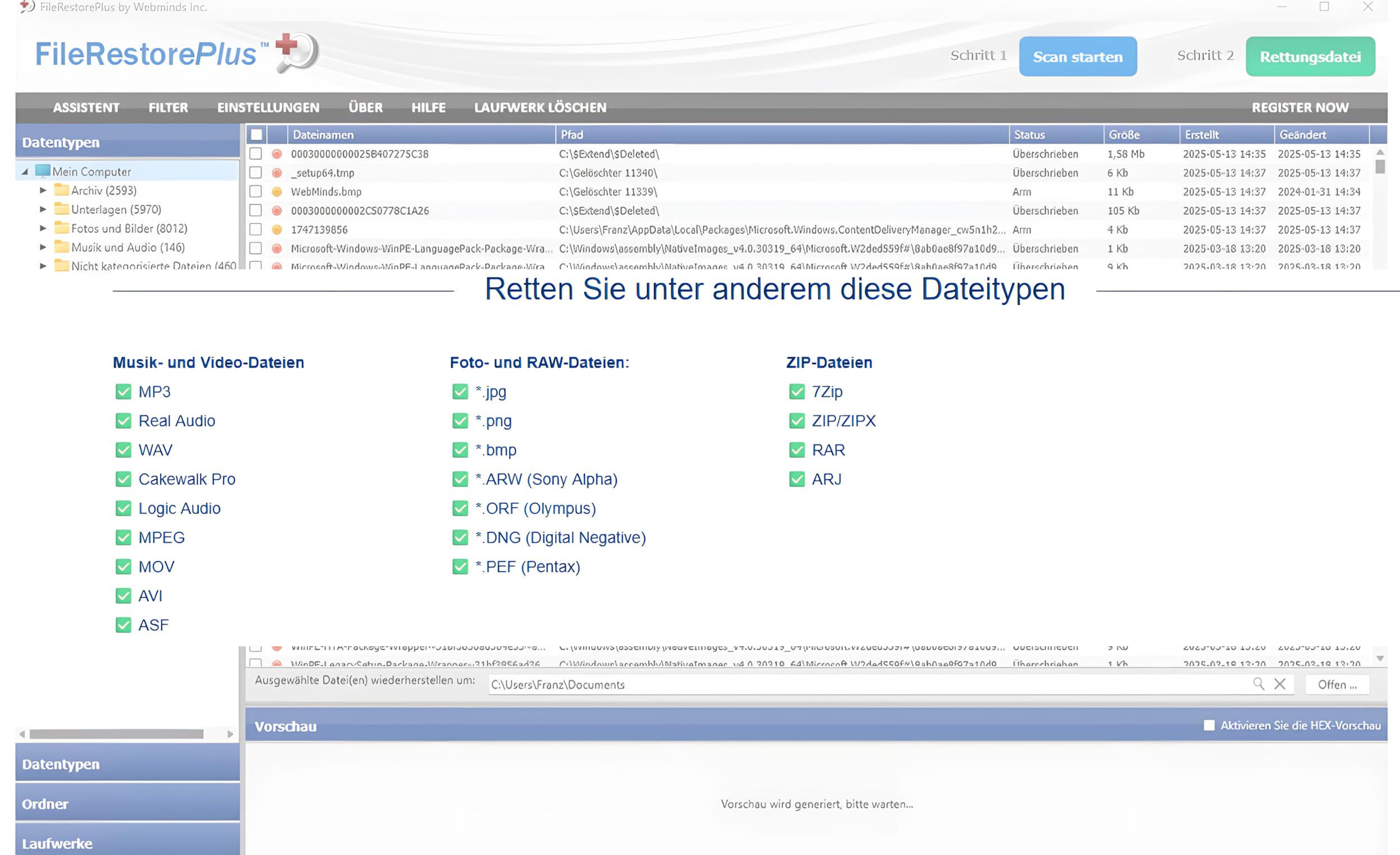Sort by the Größe column header
1400x855 pixels.
pos(1141,135)
